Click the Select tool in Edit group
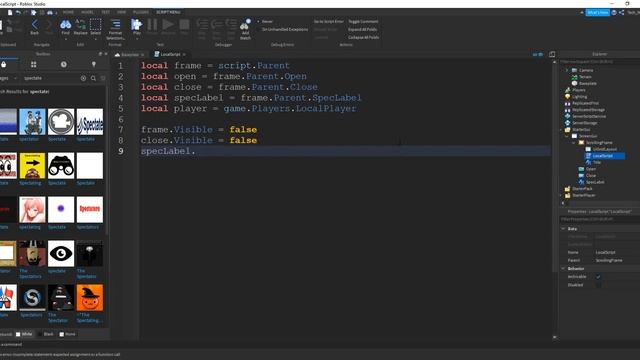 pos(96,24)
